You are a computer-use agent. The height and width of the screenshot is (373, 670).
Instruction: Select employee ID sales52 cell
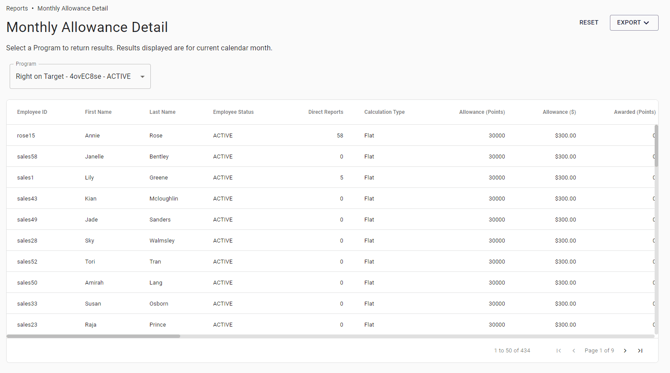click(x=27, y=261)
